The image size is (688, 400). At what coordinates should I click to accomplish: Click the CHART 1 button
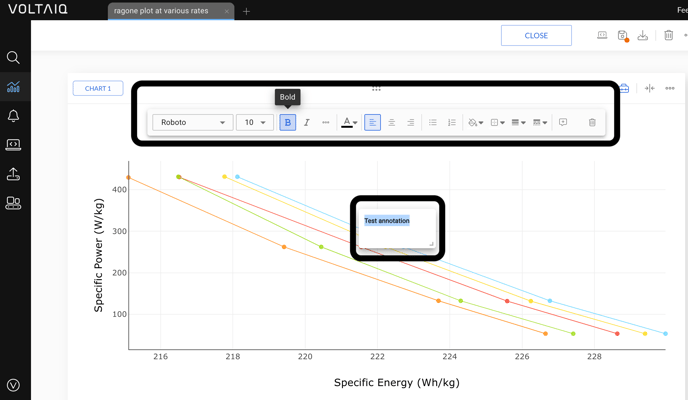click(98, 88)
